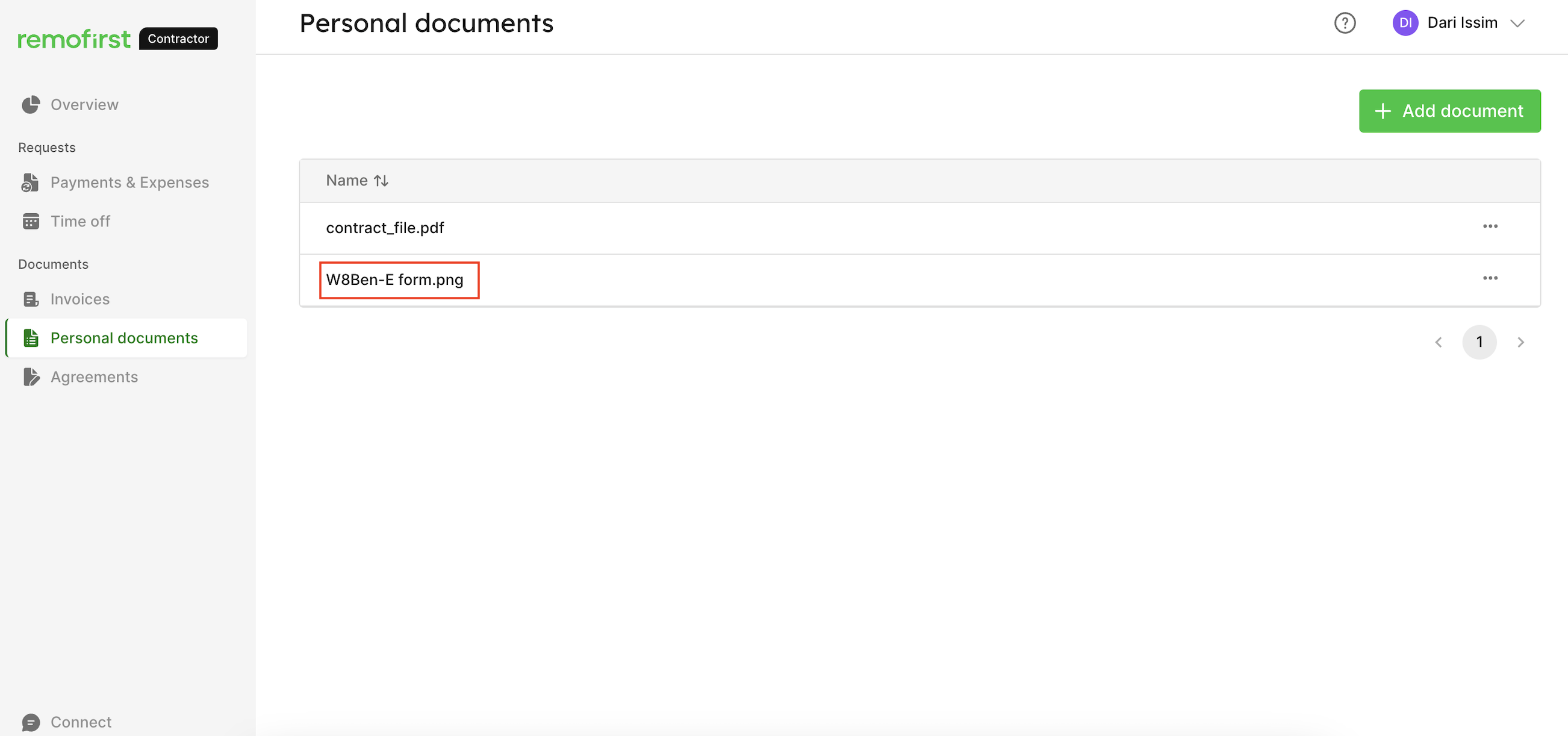The image size is (1568, 736).
Task: Open Personal documents in the sidebar
Action: click(124, 338)
